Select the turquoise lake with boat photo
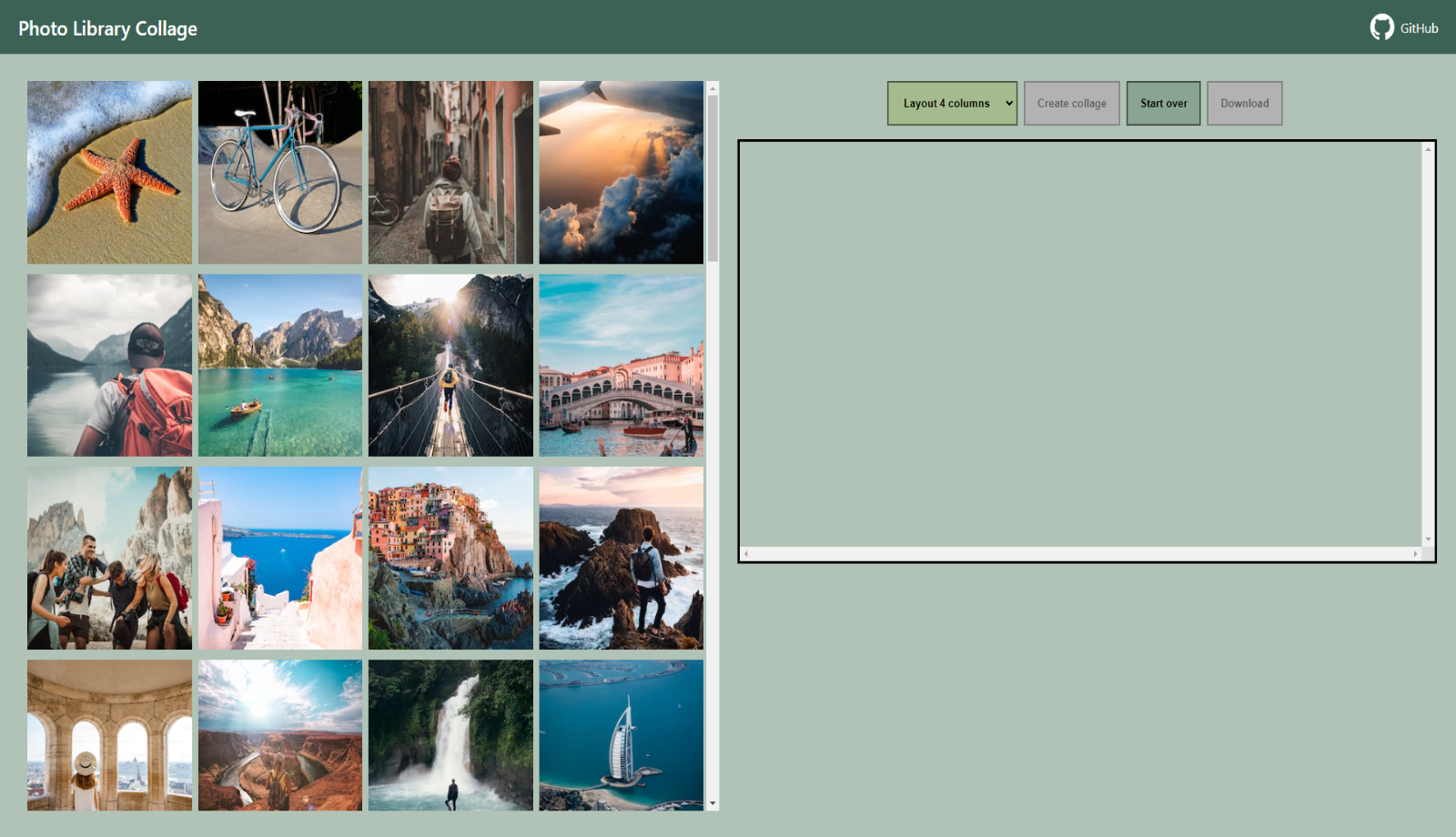 [x=279, y=366]
